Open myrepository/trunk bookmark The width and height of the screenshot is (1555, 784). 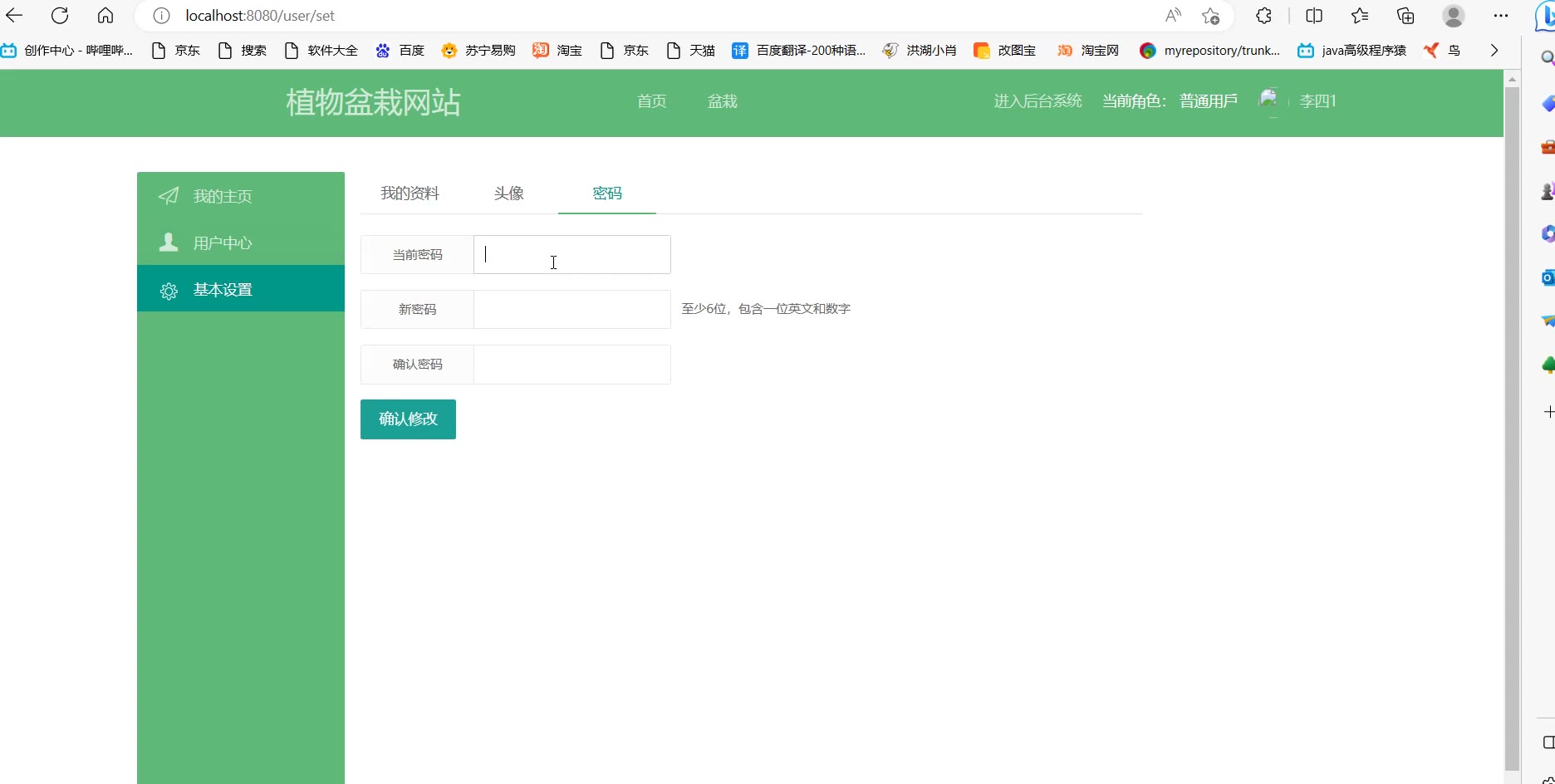1209,51
